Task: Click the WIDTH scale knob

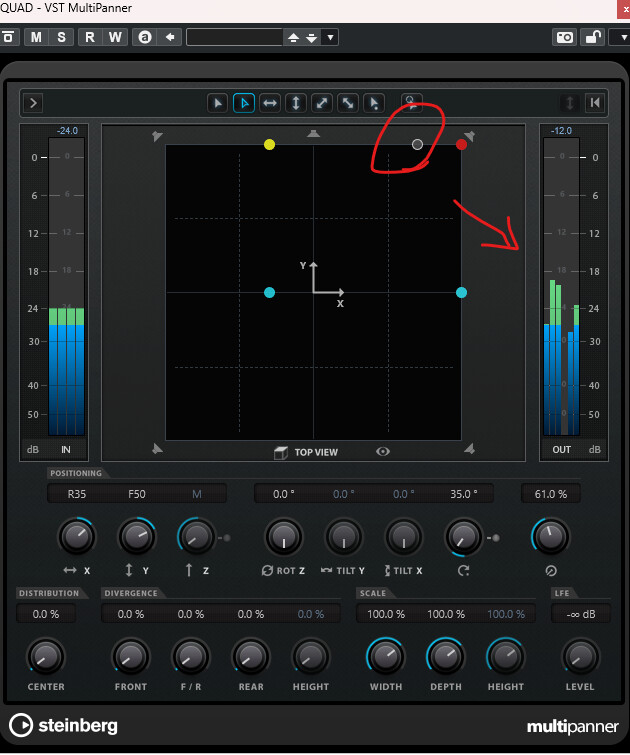Action: [x=385, y=657]
